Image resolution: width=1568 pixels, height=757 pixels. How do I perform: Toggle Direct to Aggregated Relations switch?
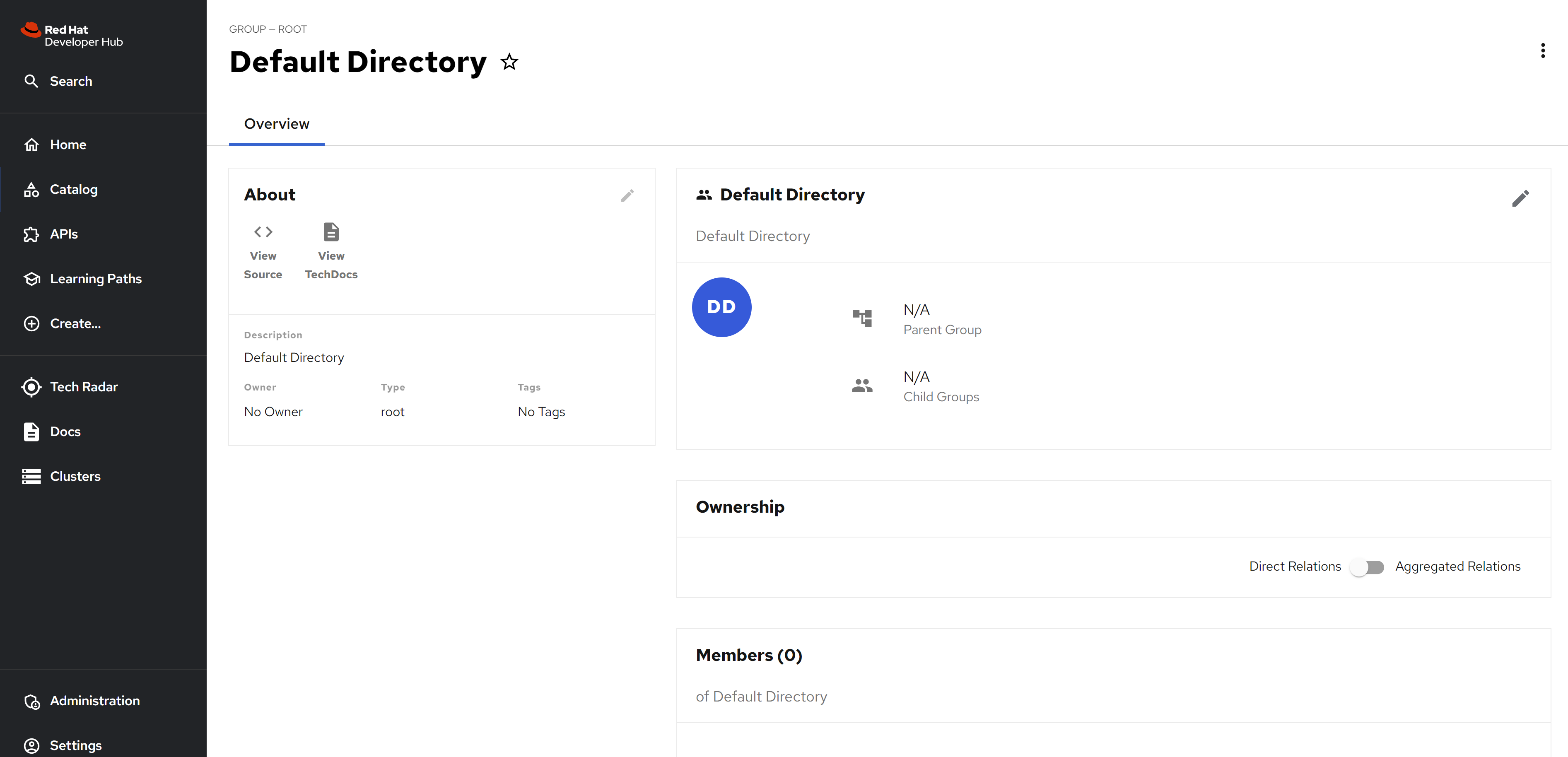pos(1367,567)
